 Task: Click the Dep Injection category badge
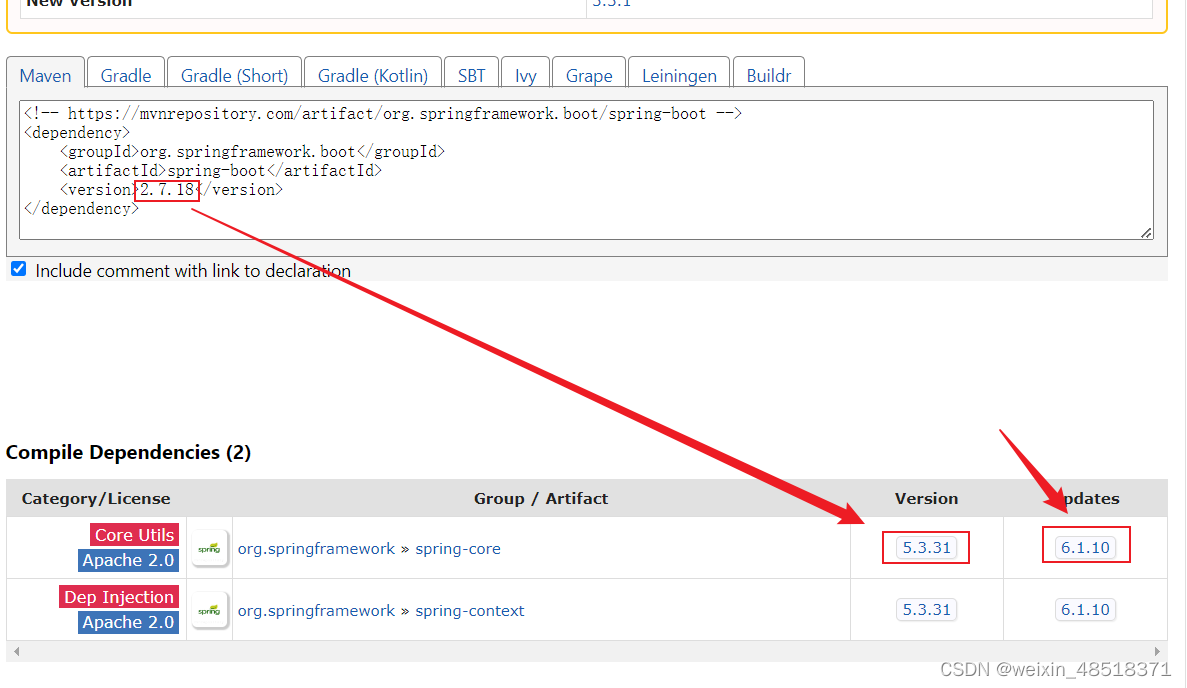pos(118,596)
